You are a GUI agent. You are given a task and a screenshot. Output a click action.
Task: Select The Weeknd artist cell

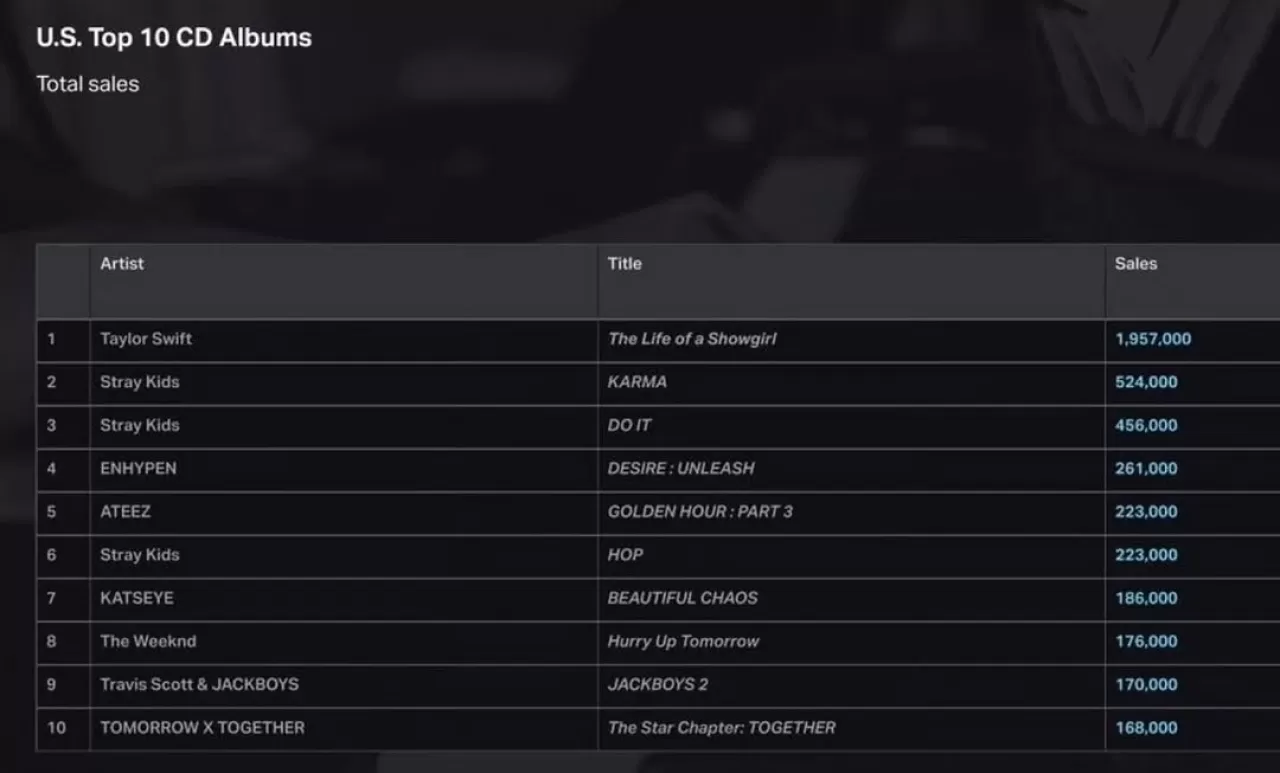click(148, 641)
